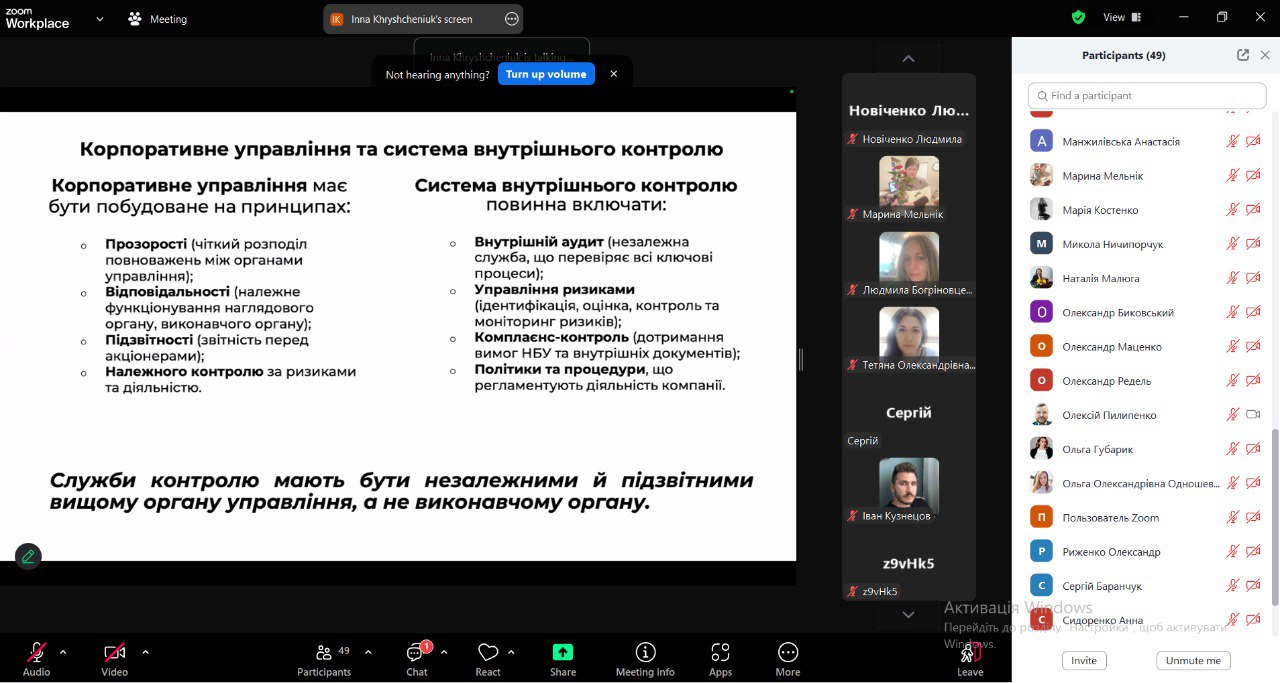Click the green Share screen icon

tap(563, 652)
